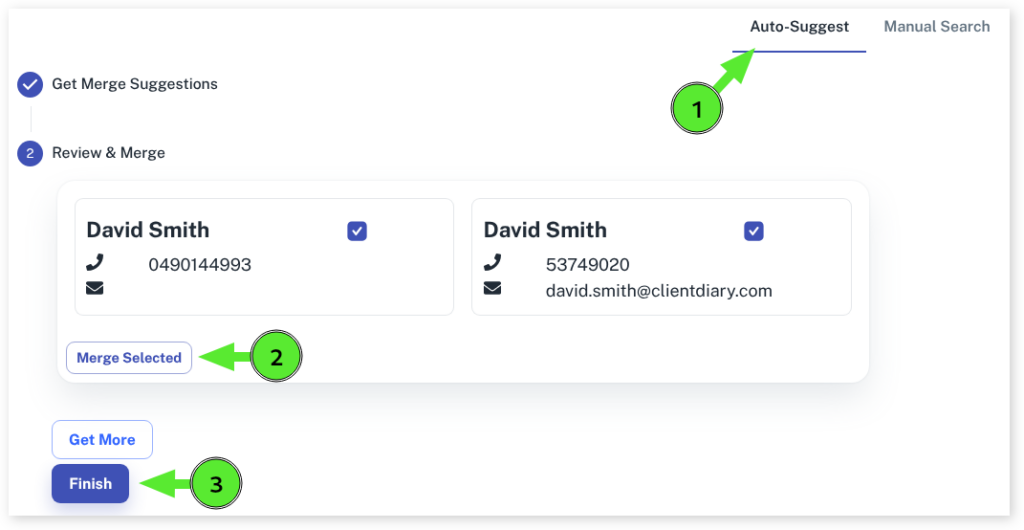This screenshot has height=530, width=1024.
Task: Open the Manual Search tab
Action: (936, 27)
